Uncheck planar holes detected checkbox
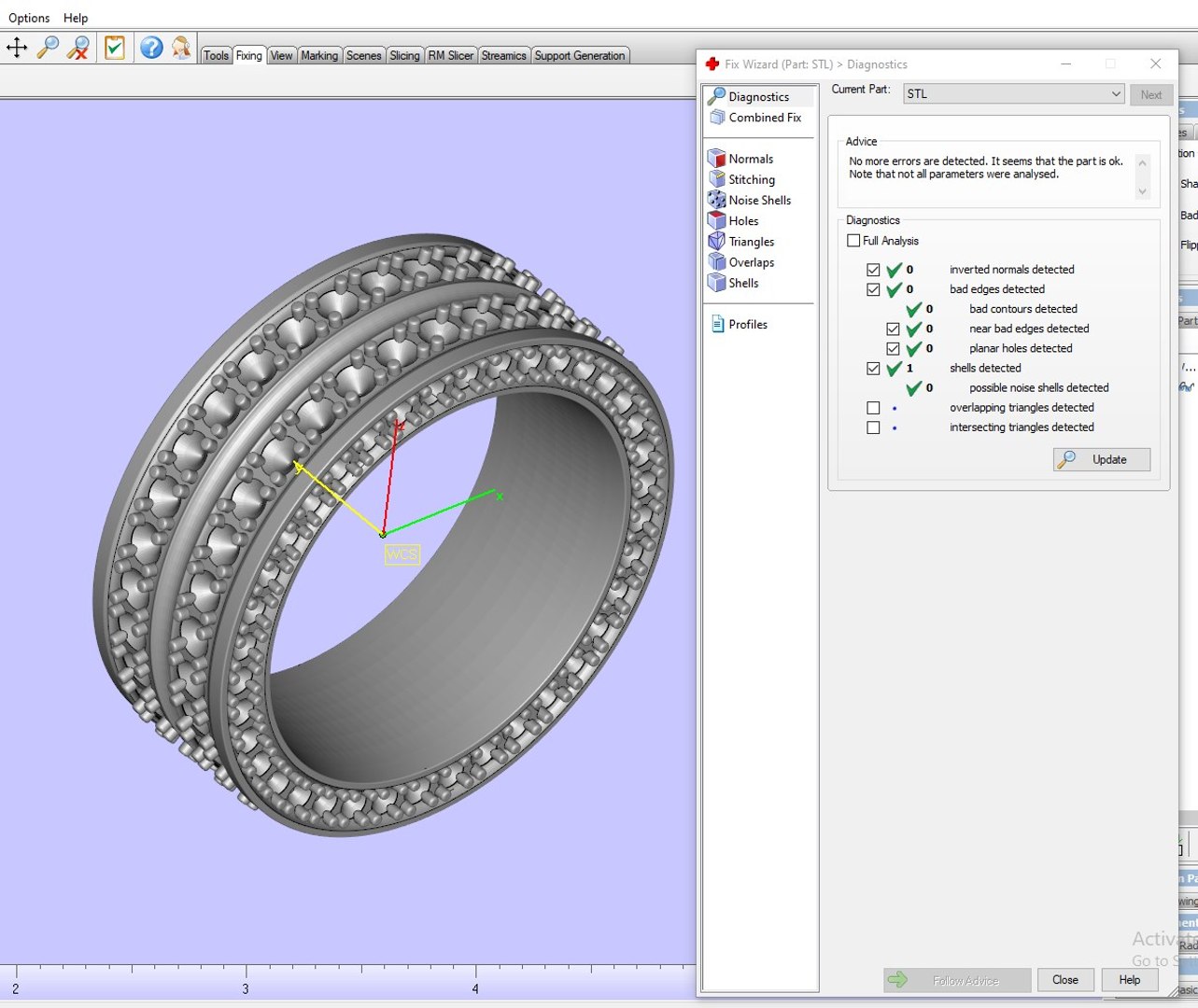This screenshot has height=1008, width=1198. (x=893, y=348)
